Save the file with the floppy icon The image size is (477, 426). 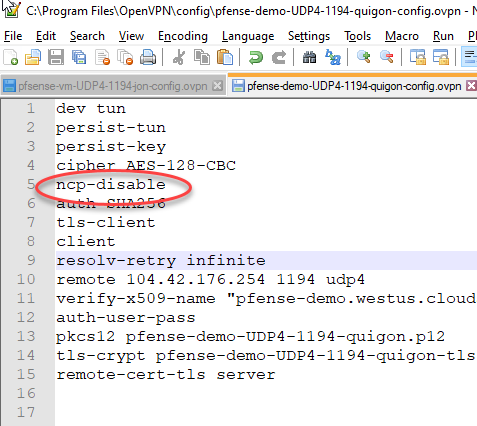[56, 57]
